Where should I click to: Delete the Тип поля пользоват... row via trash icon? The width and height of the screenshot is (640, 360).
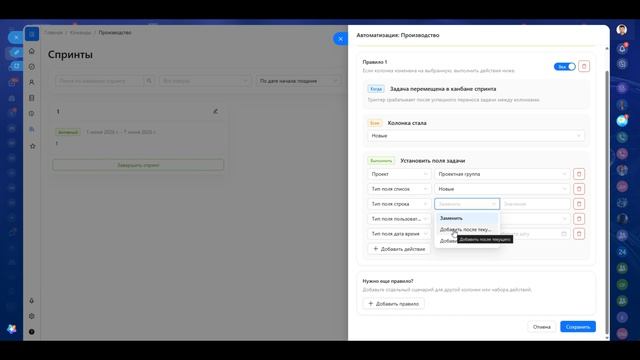579,219
